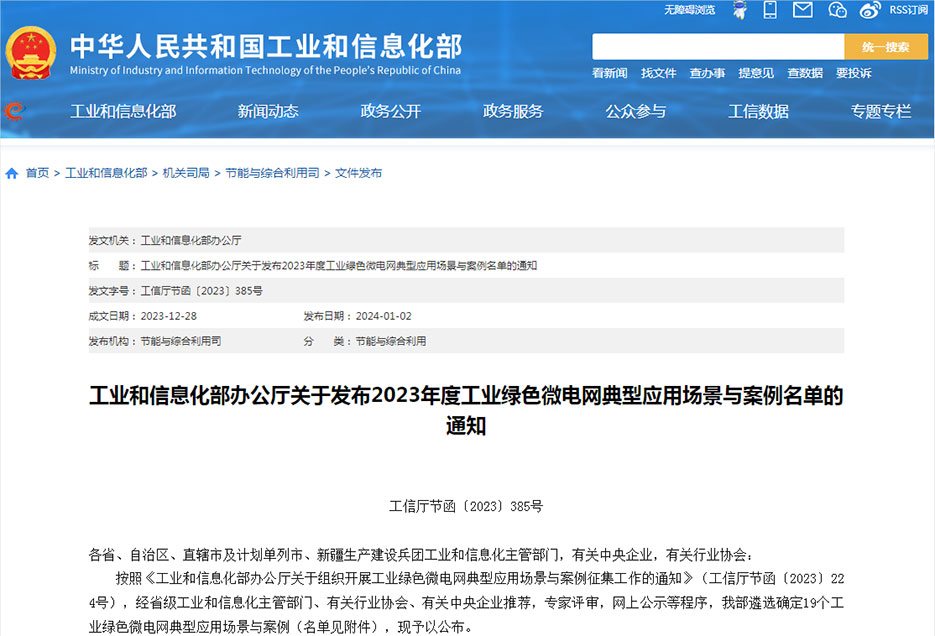Open the mobile phone version icon

770,10
